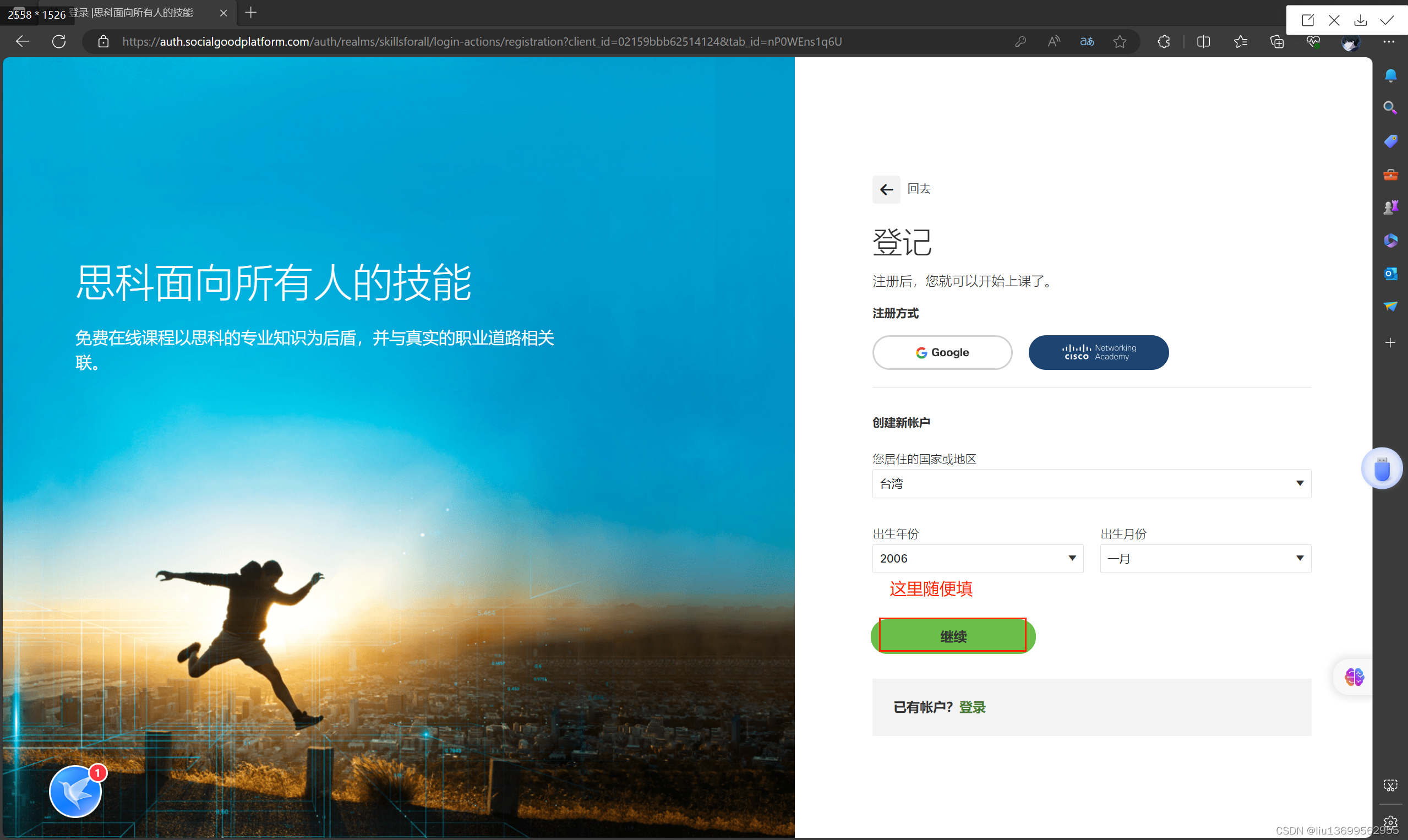Open the translate page icon
Screen dimensions: 1408x840
click(1087, 41)
